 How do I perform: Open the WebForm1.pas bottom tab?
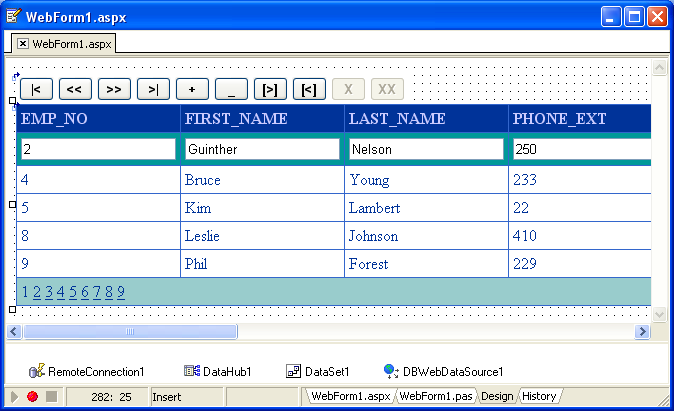(435, 397)
